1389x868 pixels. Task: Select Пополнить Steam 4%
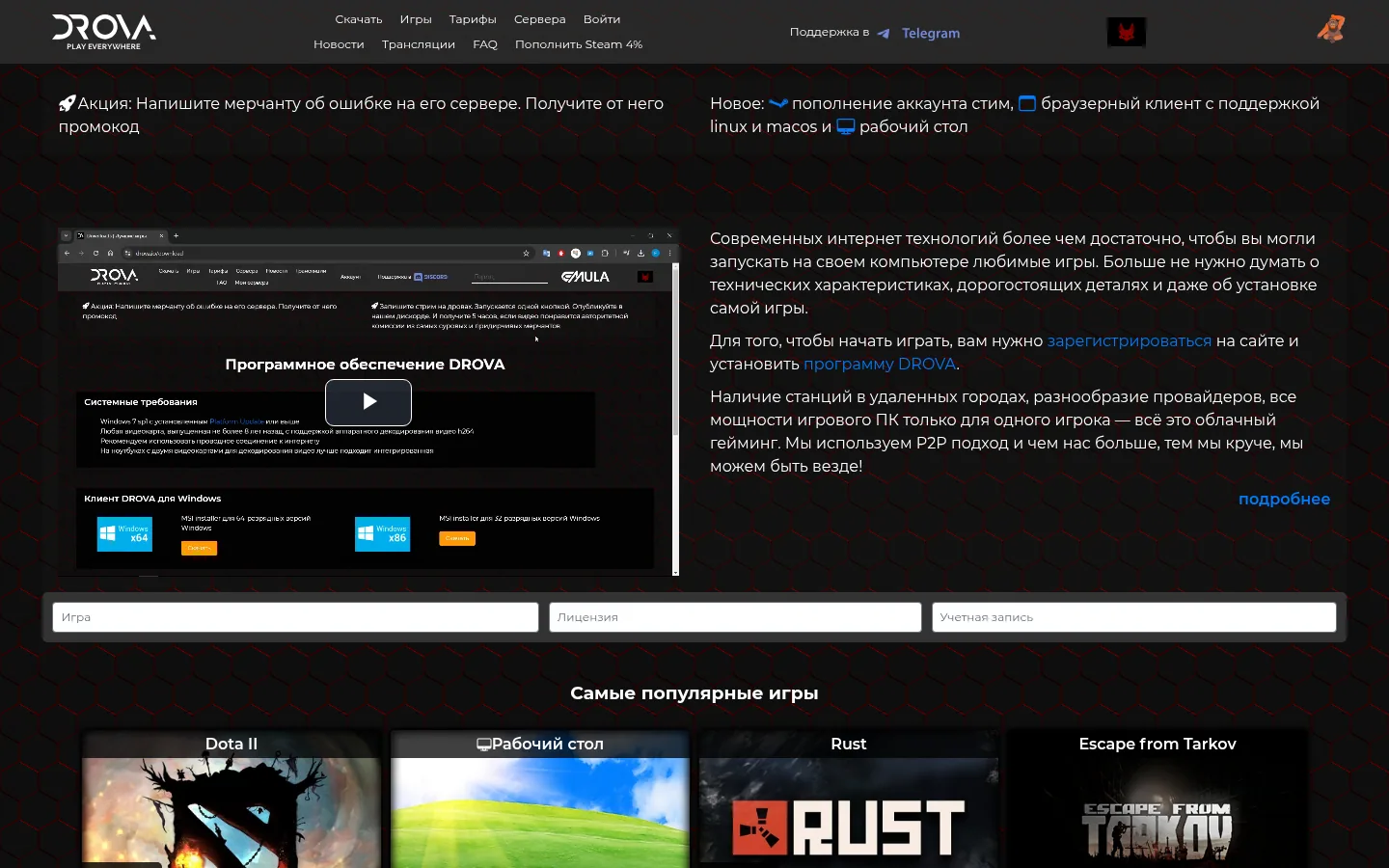[579, 44]
